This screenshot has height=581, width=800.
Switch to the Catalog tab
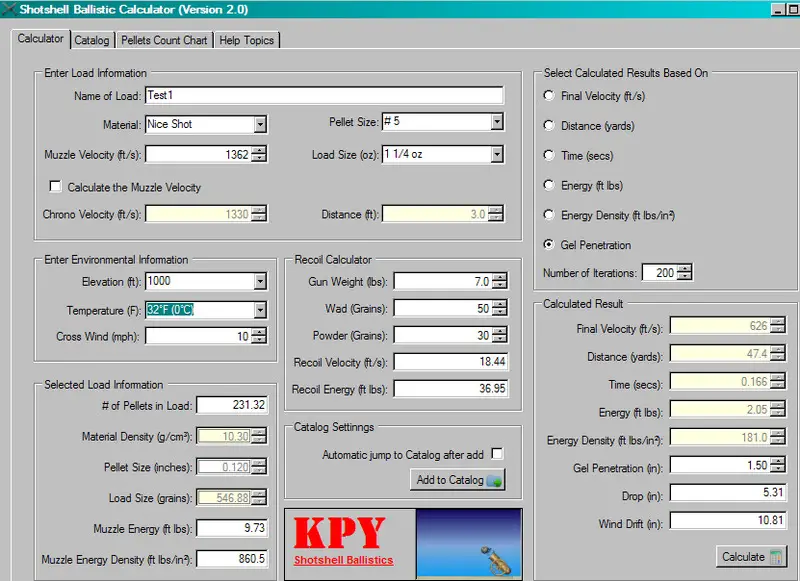pyautogui.click(x=92, y=40)
